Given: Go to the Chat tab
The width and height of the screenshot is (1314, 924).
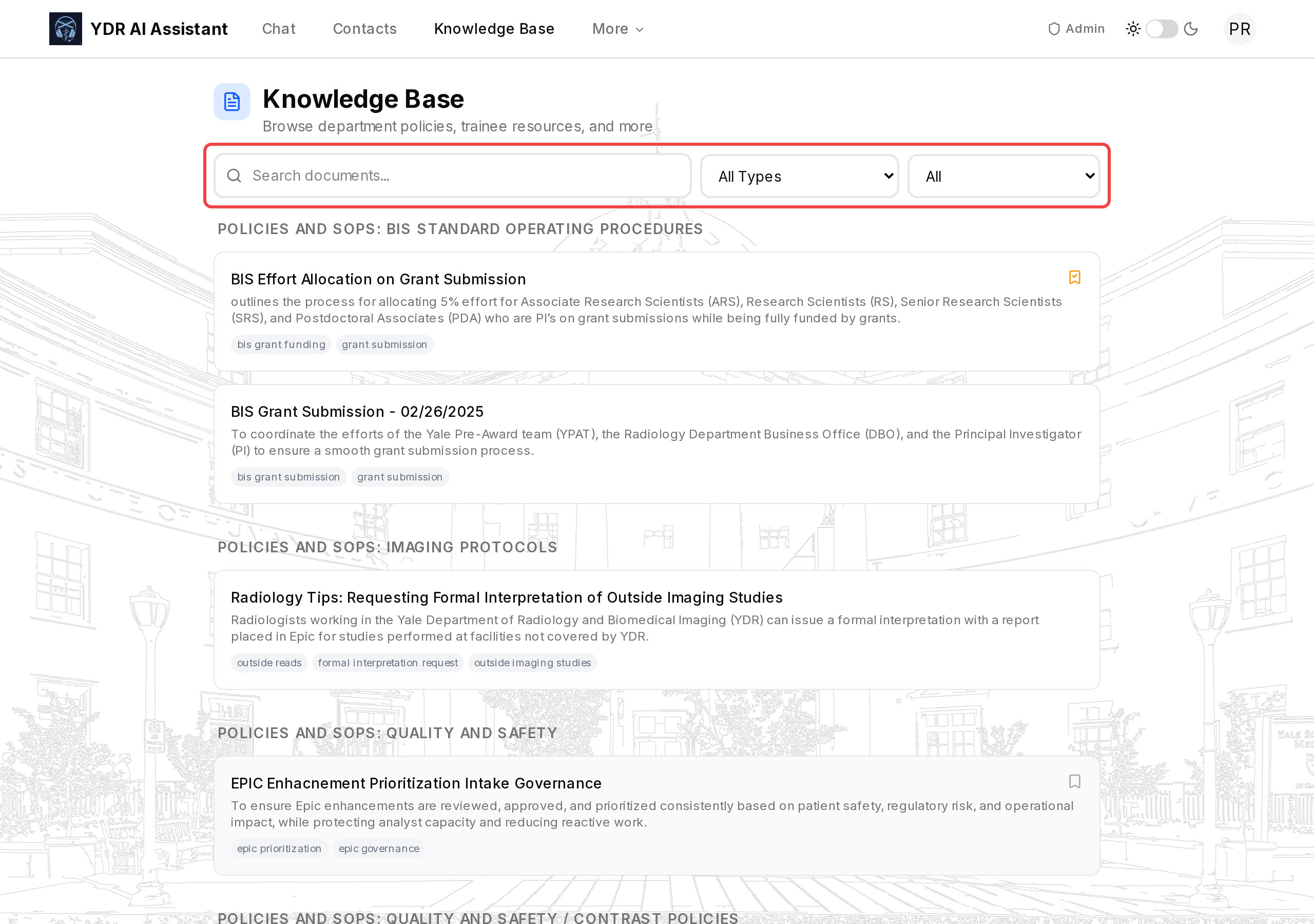Looking at the screenshot, I should 278,29.
